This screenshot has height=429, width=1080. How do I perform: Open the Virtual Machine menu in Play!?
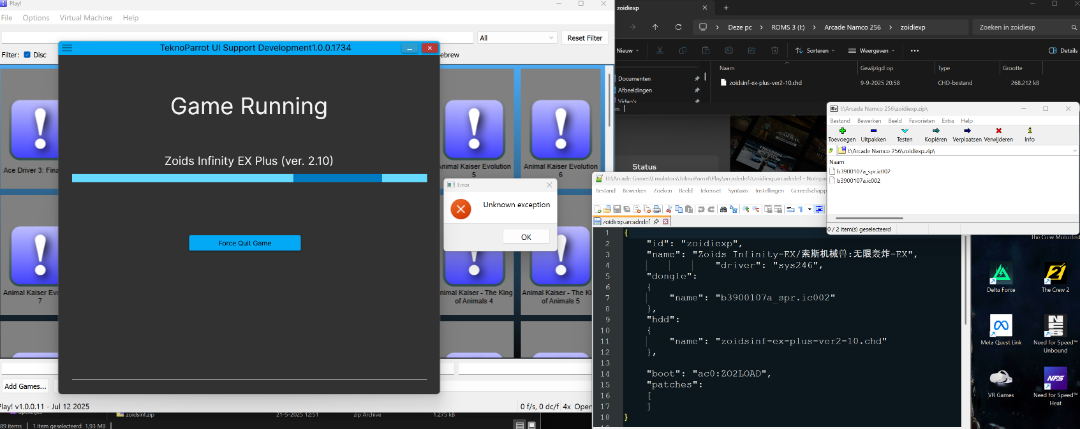(x=86, y=17)
